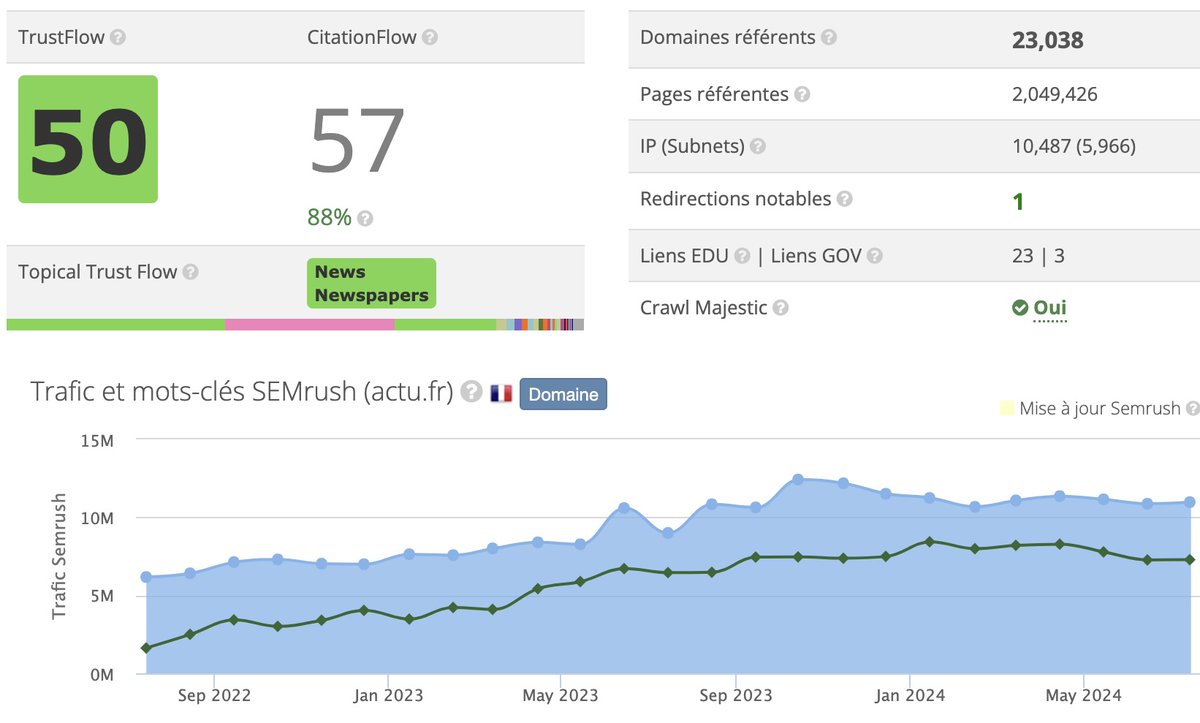Open the Redirections notables help icon
This screenshot has width=1200, height=723.
[x=847, y=199]
